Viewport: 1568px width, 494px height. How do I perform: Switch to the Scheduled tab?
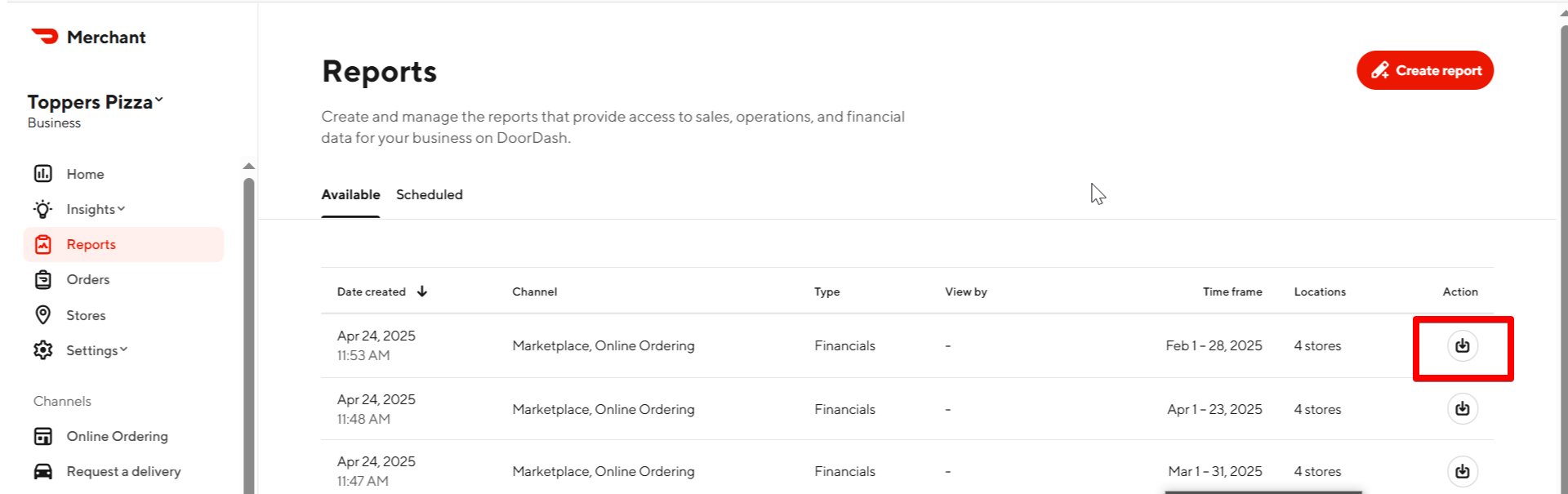pyautogui.click(x=429, y=194)
